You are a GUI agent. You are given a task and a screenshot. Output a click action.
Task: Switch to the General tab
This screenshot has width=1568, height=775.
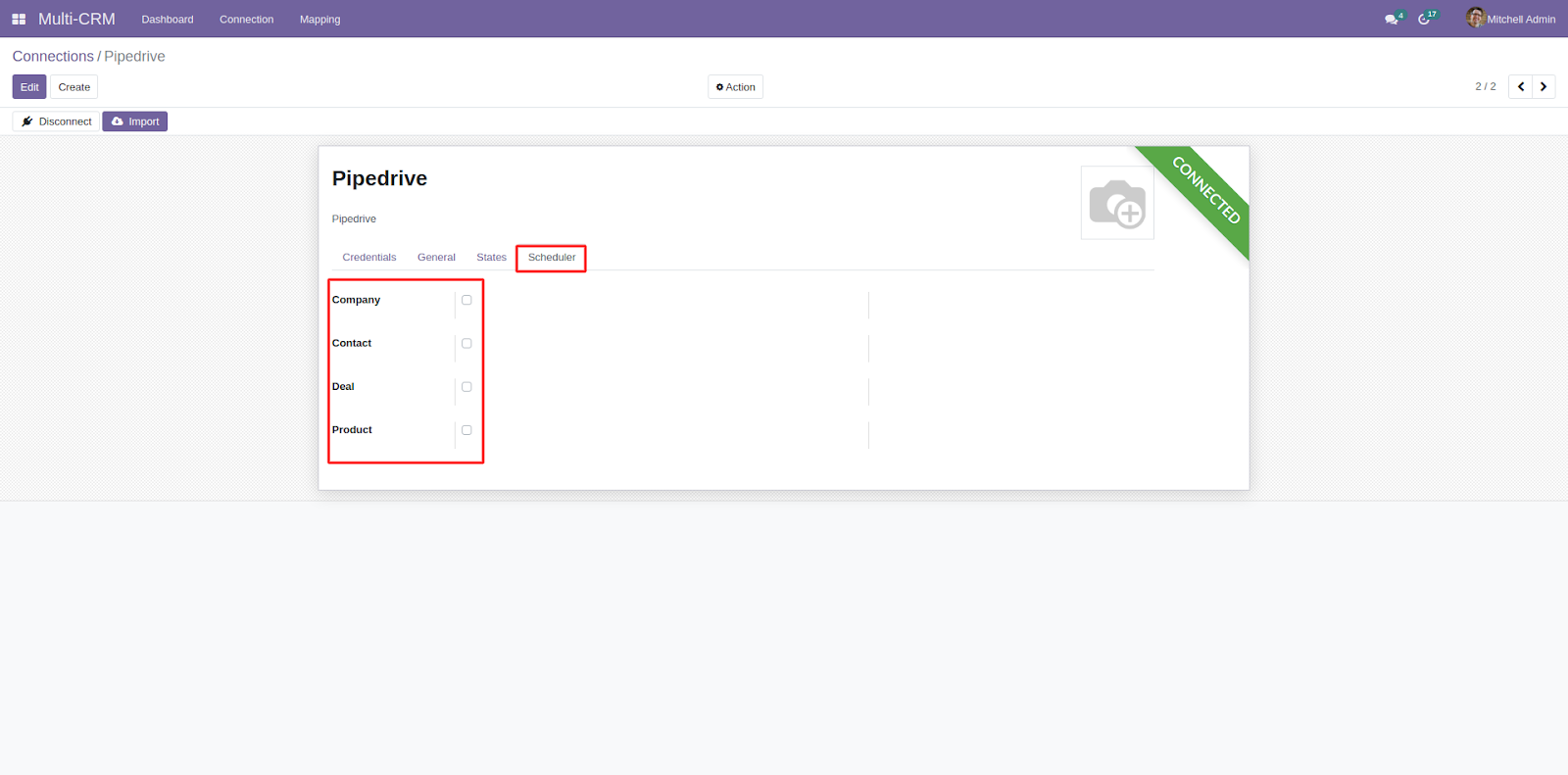coord(436,258)
